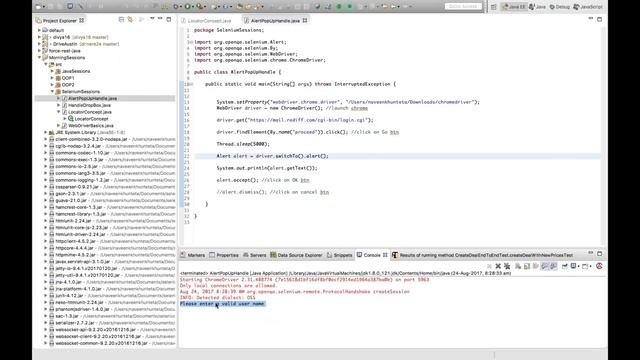Collapse all in Project Explorer
The width and height of the screenshot is (640, 360).
[x=121, y=20]
